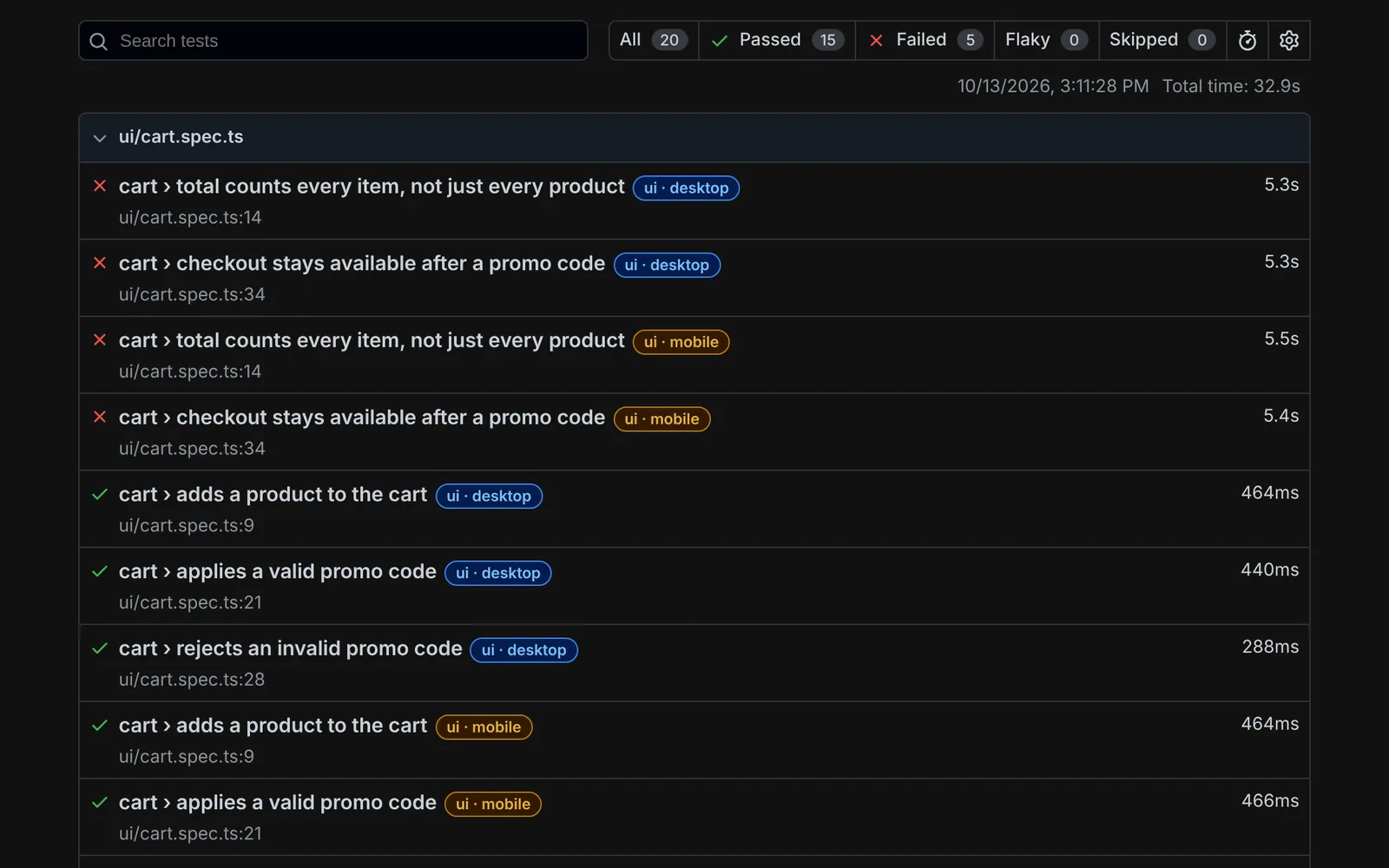Image resolution: width=1389 pixels, height=868 pixels.
Task: Click ui · desktop tag on 'applies a valid promo' row
Action: [x=498, y=573]
